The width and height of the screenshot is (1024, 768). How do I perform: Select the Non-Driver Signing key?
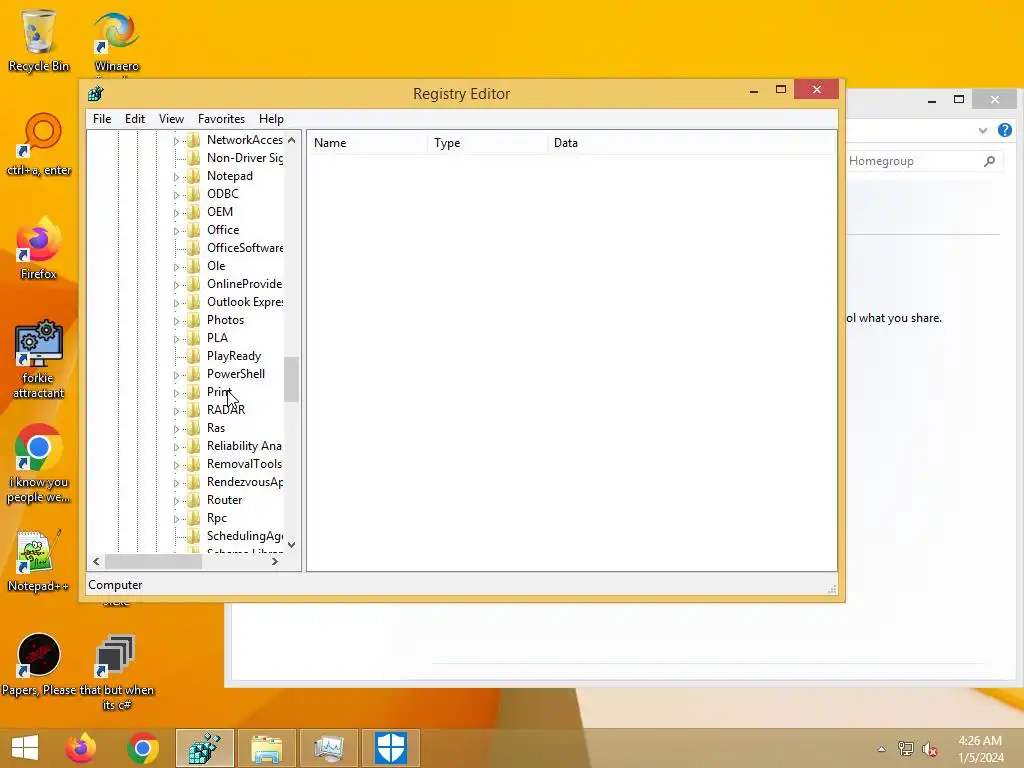click(x=245, y=158)
